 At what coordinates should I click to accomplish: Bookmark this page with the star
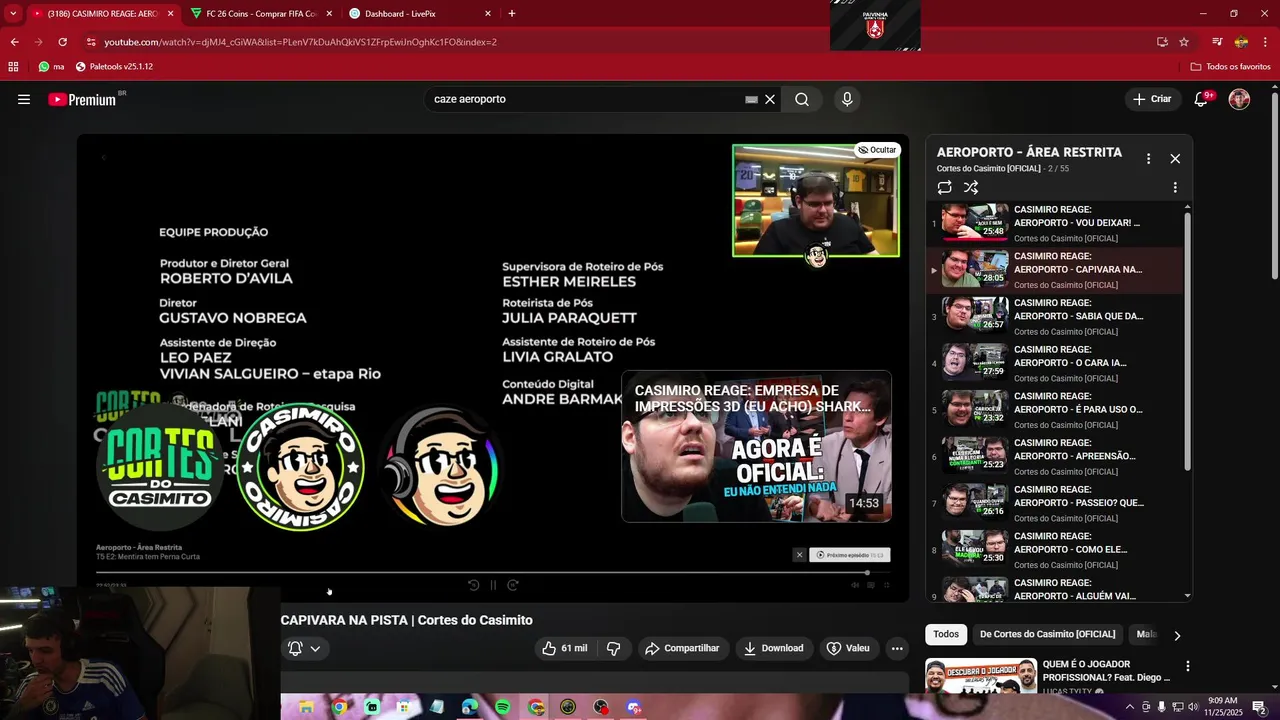1184,42
